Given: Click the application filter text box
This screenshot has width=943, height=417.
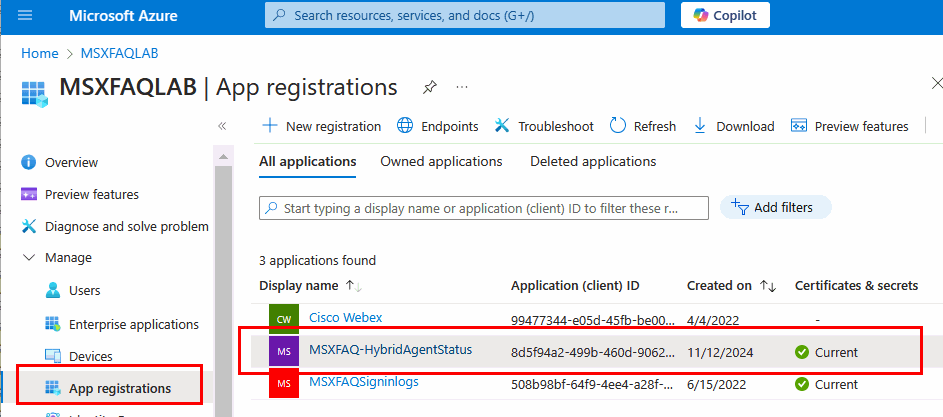Looking at the screenshot, I should tap(484, 208).
